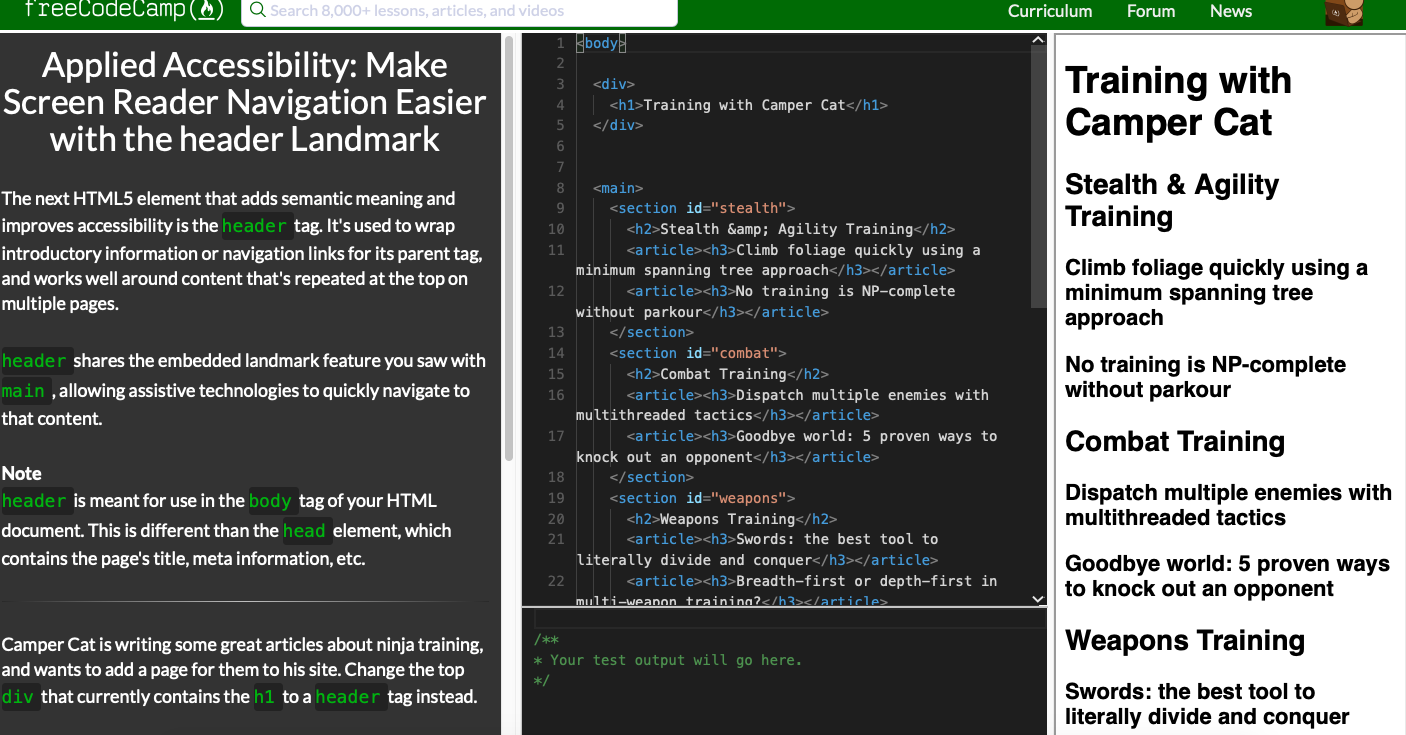Click the closing </div> tag on line 5
The width and height of the screenshot is (1406, 735).
pos(618,126)
